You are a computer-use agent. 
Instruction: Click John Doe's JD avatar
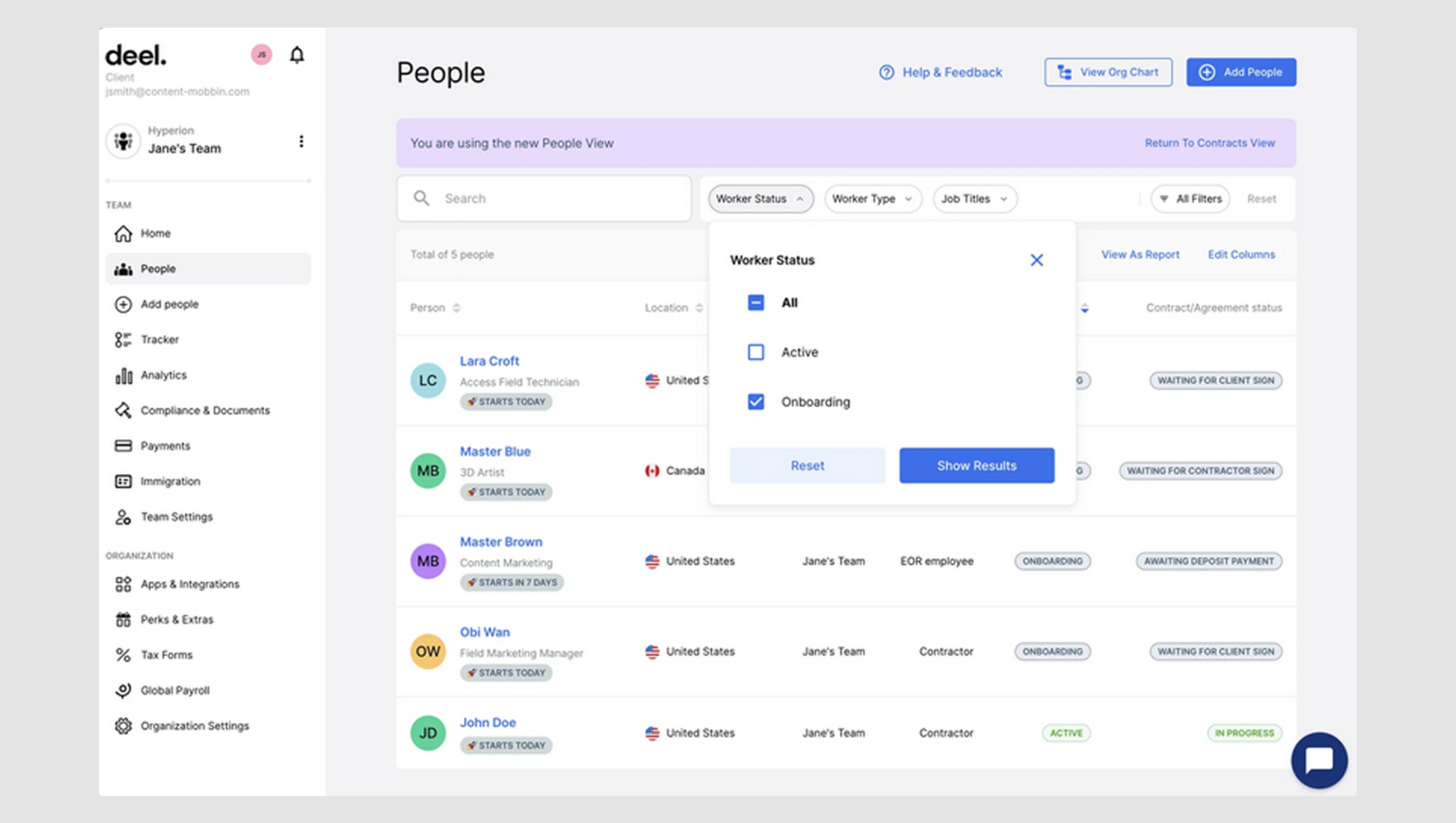[428, 733]
